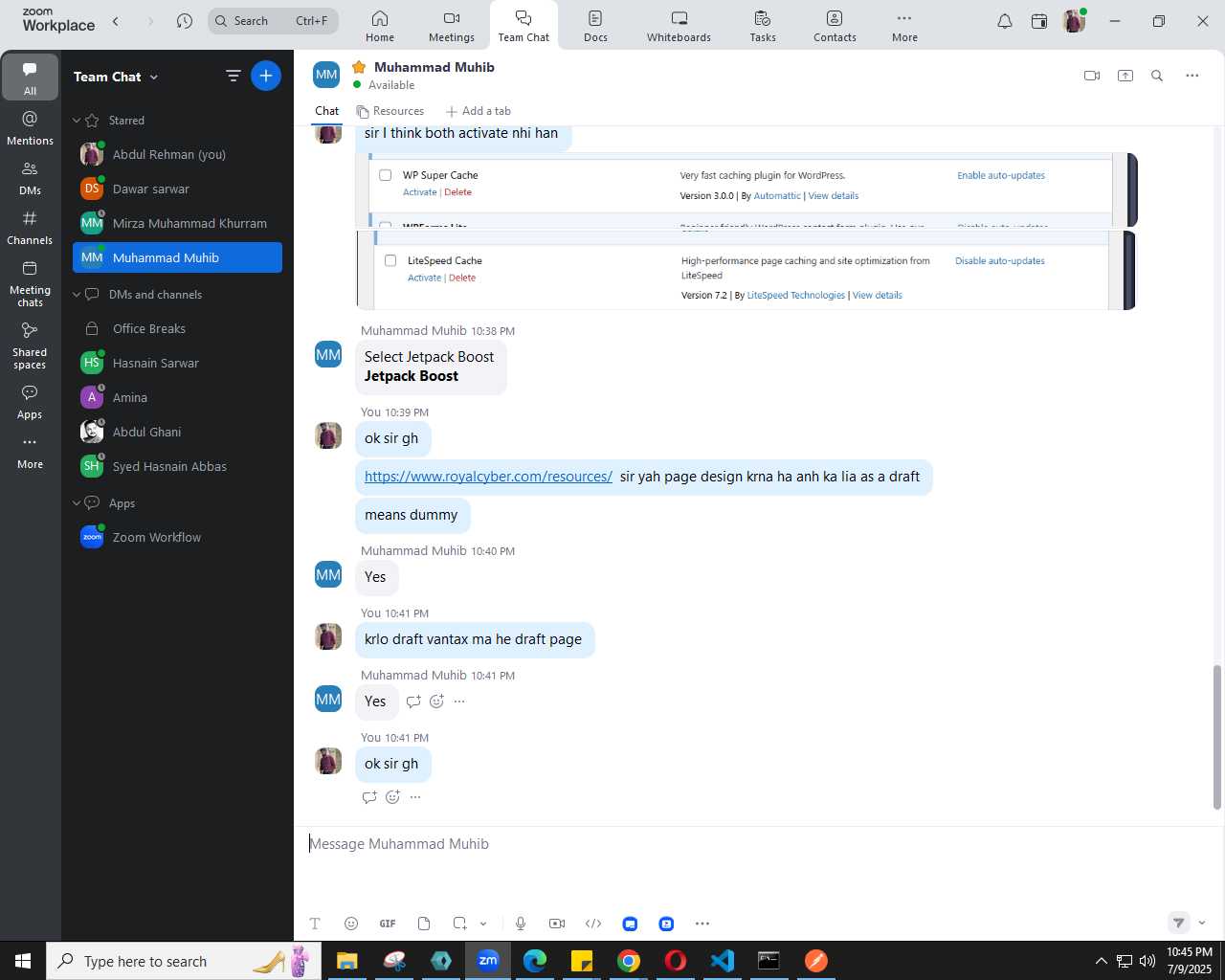1225x980 pixels.
Task: Open the royalcyber.com resources link
Action: (x=488, y=477)
